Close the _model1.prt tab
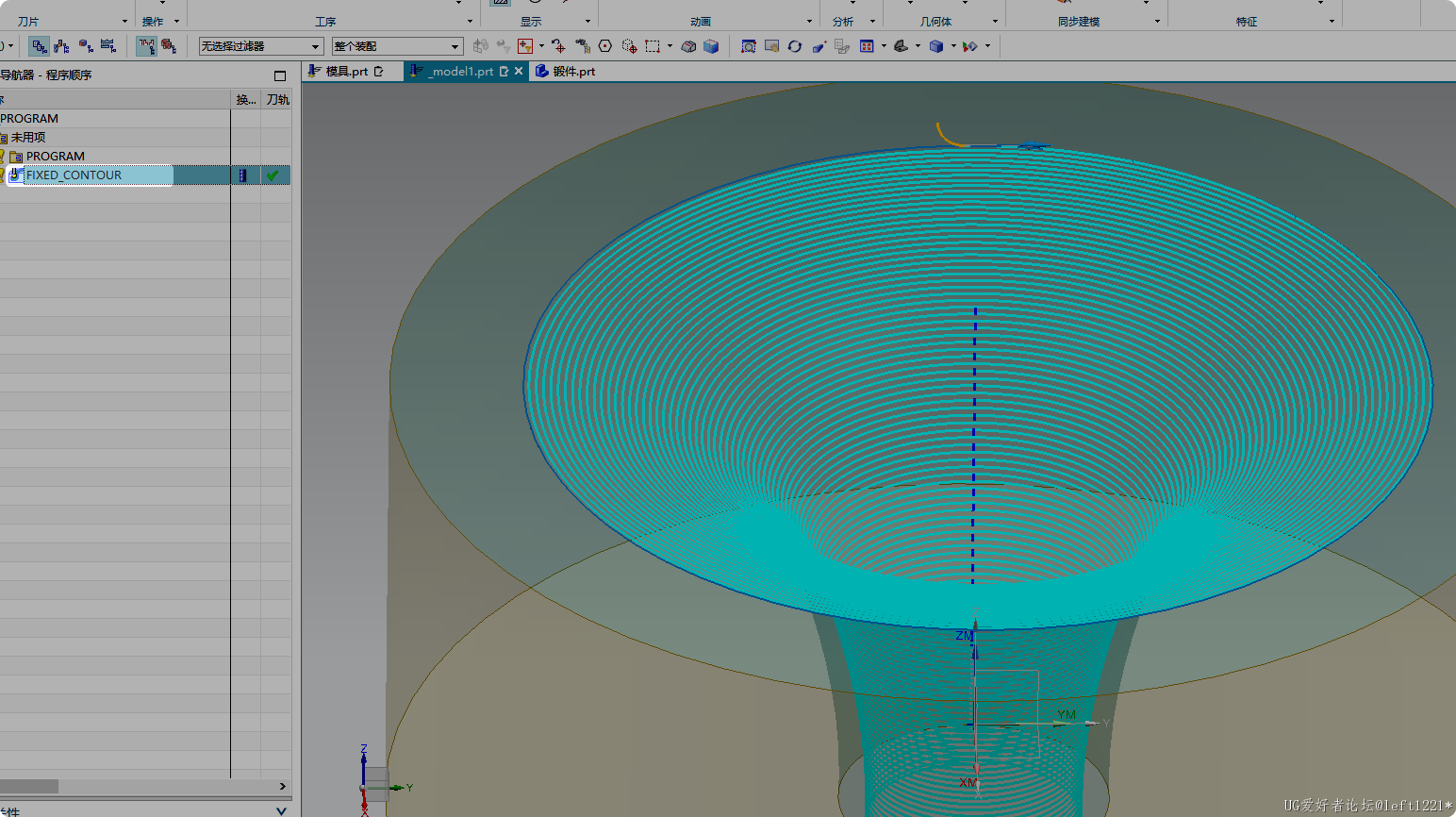 coord(519,72)
